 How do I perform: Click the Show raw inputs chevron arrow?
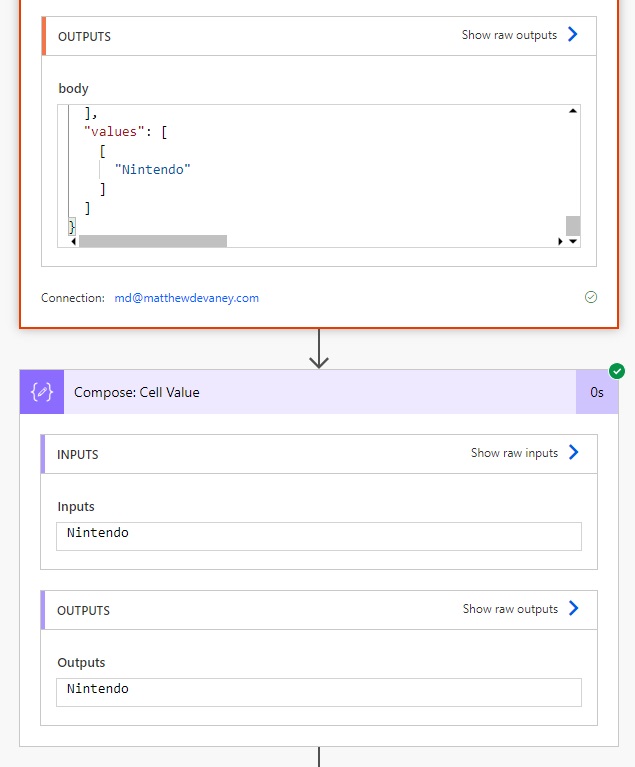[x=574, y=452]
